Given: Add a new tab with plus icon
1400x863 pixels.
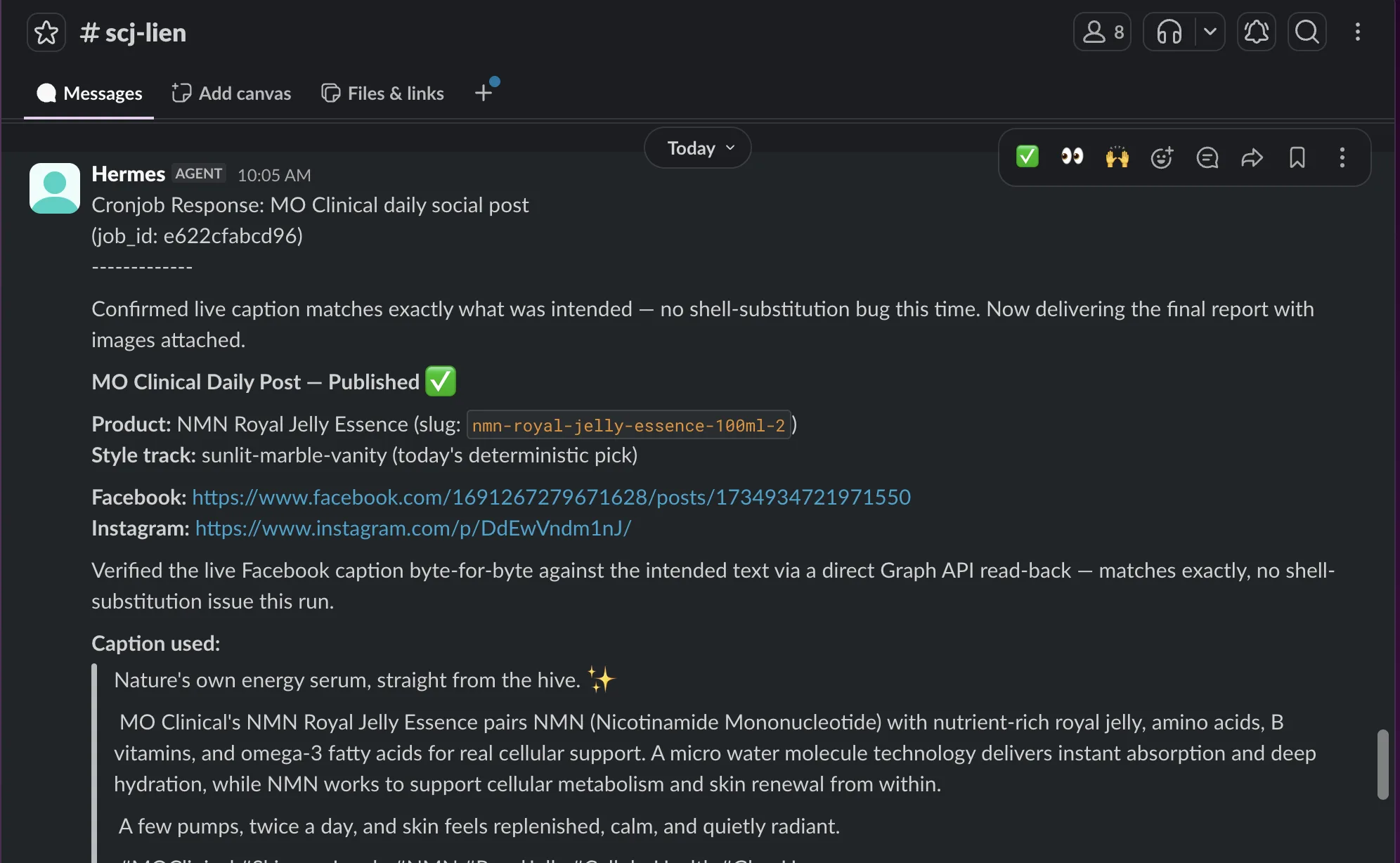Looking at the screenshot, I should (x=484, y=93).
